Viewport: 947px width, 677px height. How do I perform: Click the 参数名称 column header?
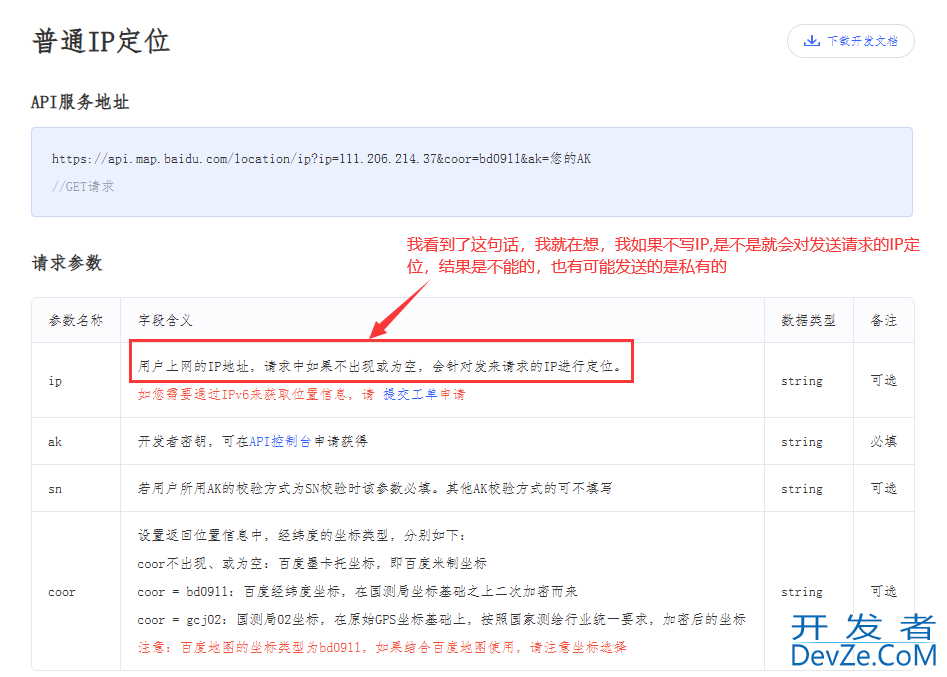[x=76, y=320]
